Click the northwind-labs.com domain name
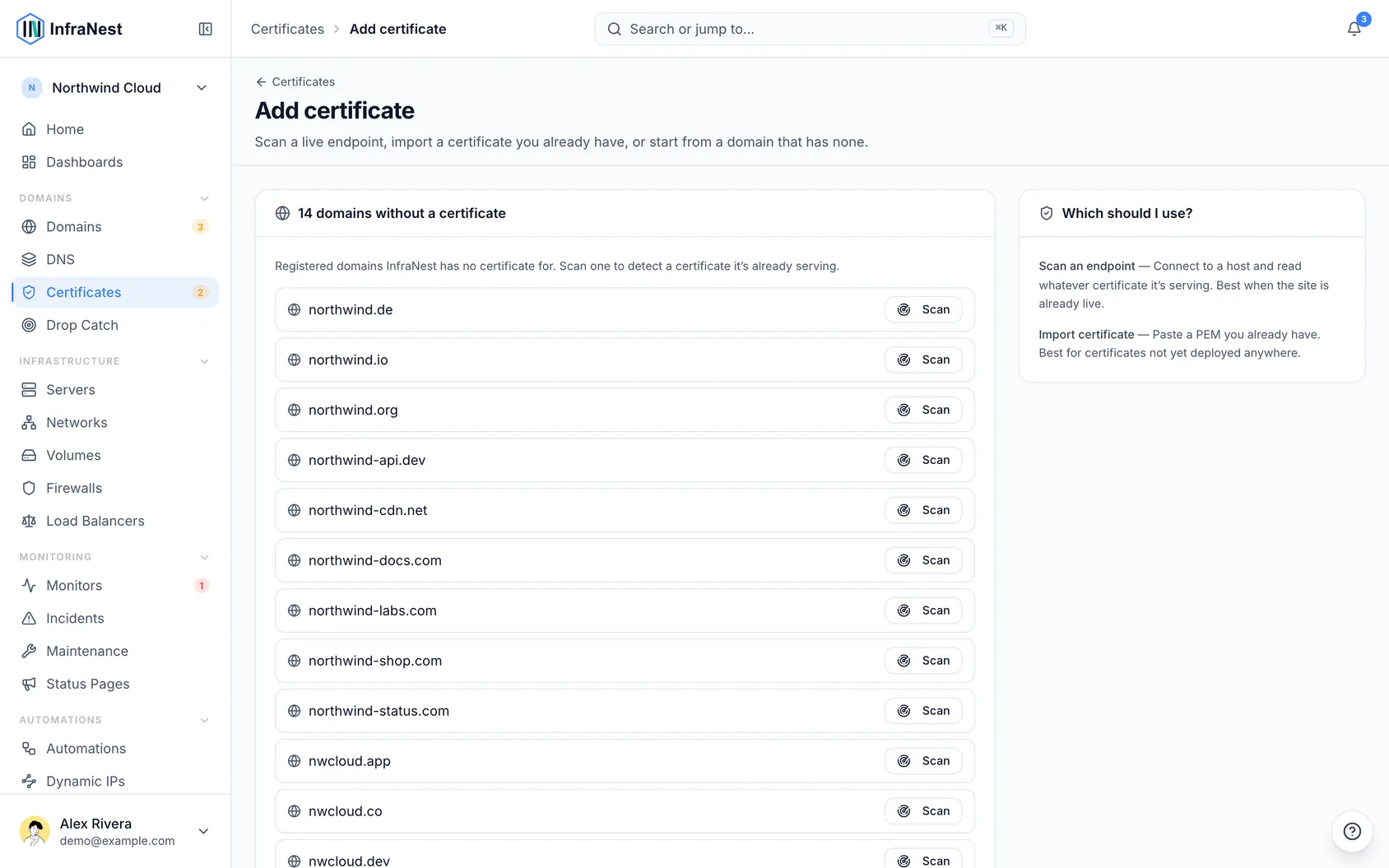Viewport: 1389px width, 868px height. [x=373, y=610]
